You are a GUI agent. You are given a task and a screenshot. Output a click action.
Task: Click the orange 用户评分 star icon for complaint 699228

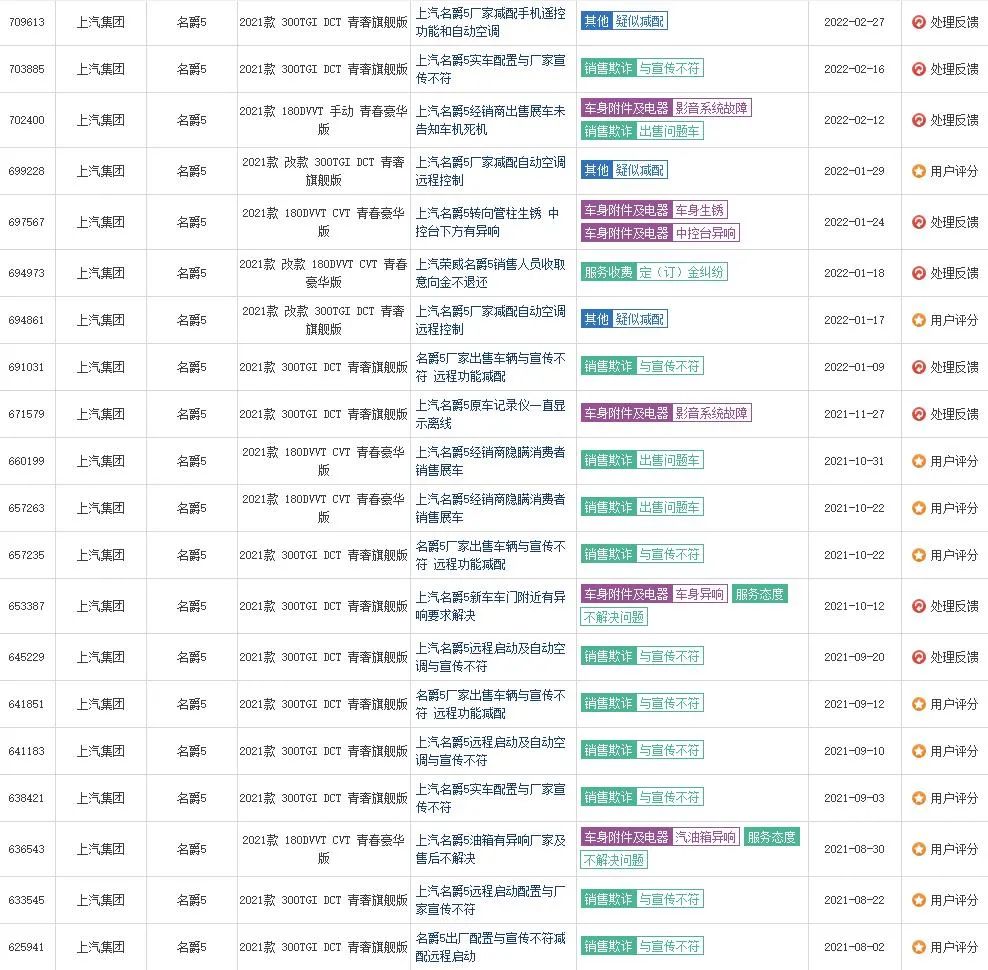point(917,170)
